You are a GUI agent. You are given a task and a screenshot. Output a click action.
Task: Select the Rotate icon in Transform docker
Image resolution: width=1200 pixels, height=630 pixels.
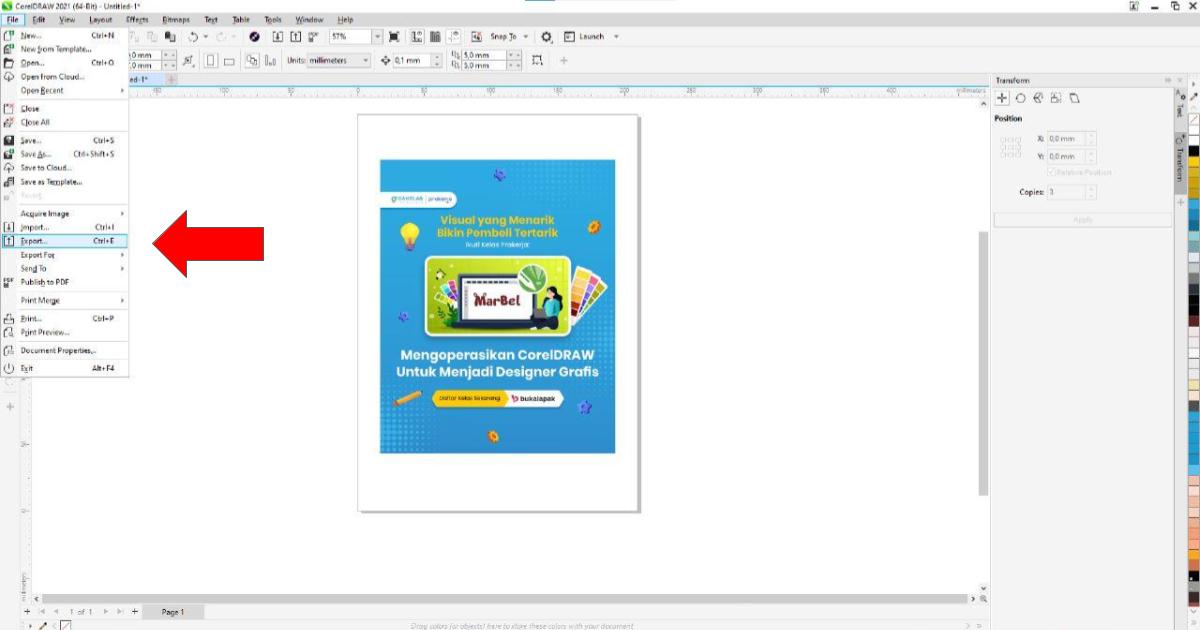pos(1021,98)
